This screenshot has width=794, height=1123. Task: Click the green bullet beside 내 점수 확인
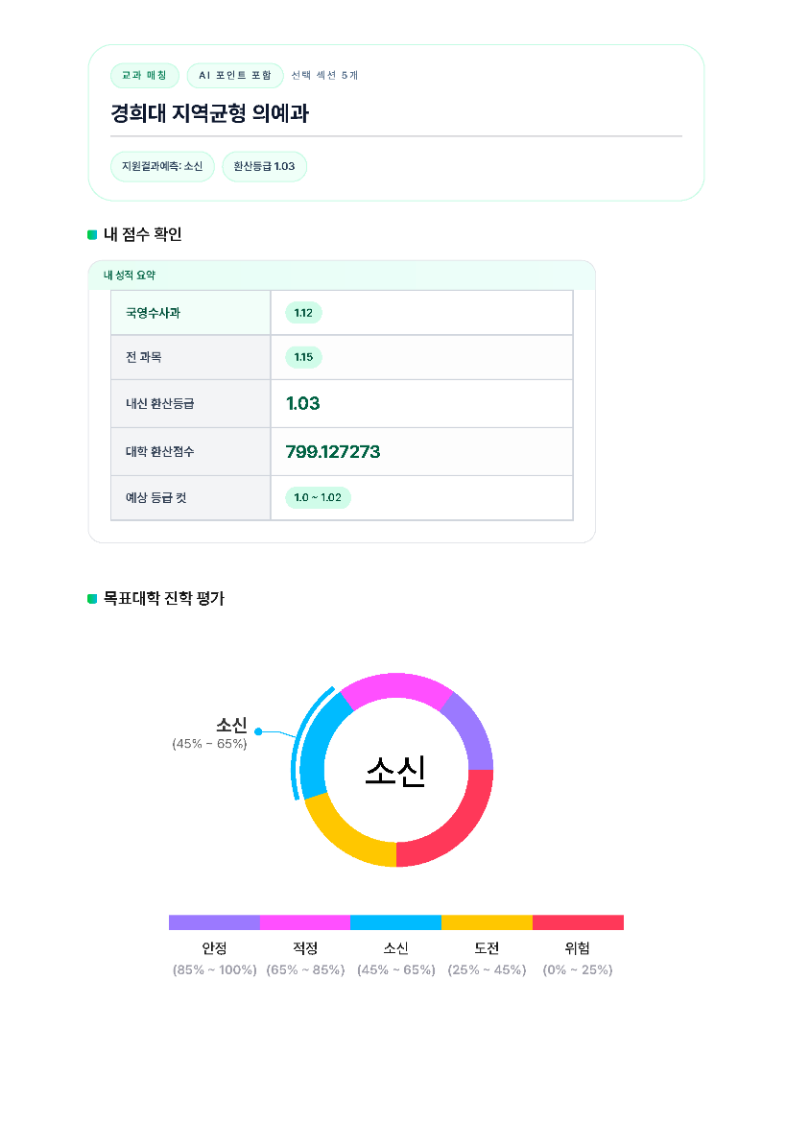tap(92, 235)
